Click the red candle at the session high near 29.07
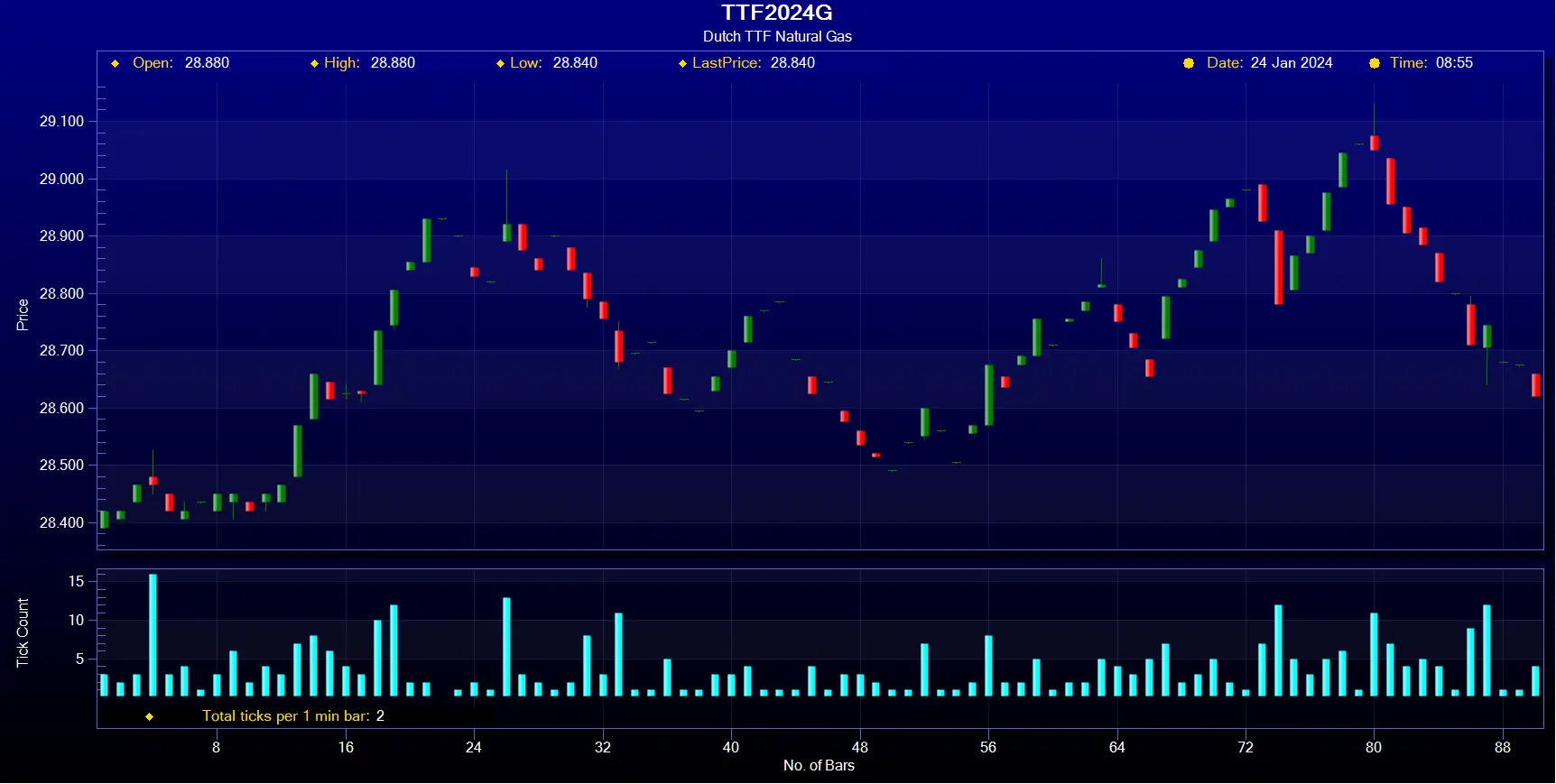The image size is (1556, 784). 1375,143
